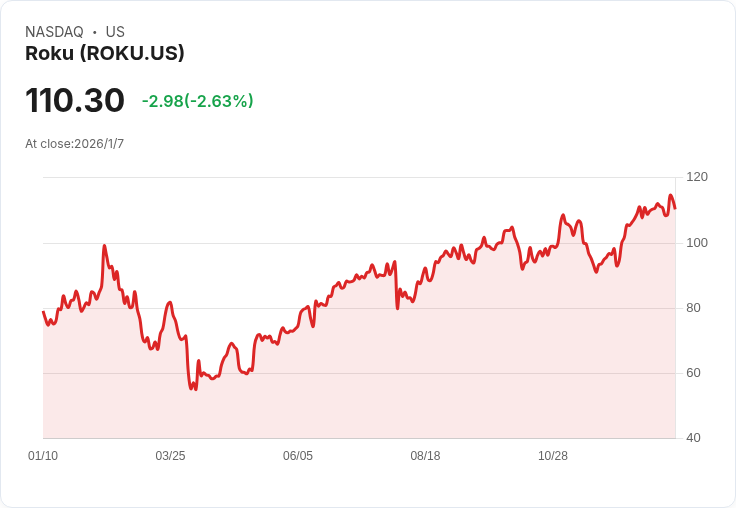Select the 03/25 date on the x-axis
This screenshot has width=736, height=508.
pos(170,456)
